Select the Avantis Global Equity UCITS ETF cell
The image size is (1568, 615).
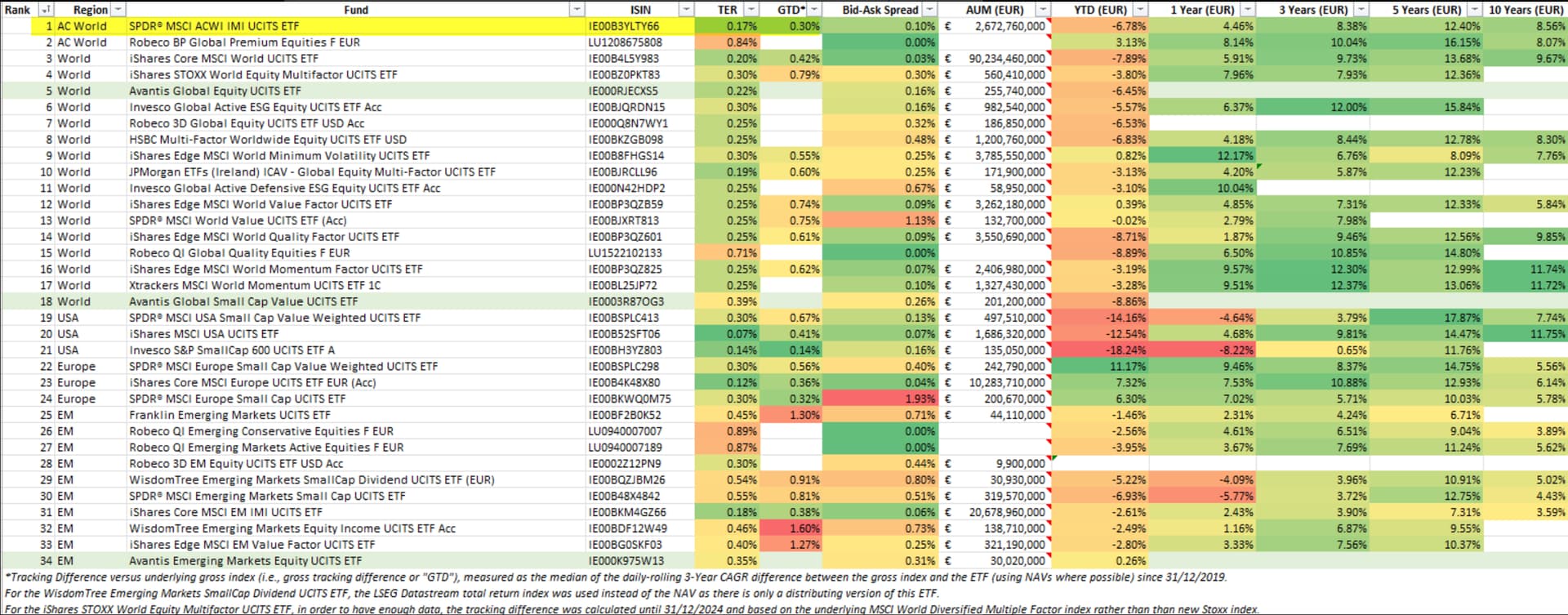356,91
